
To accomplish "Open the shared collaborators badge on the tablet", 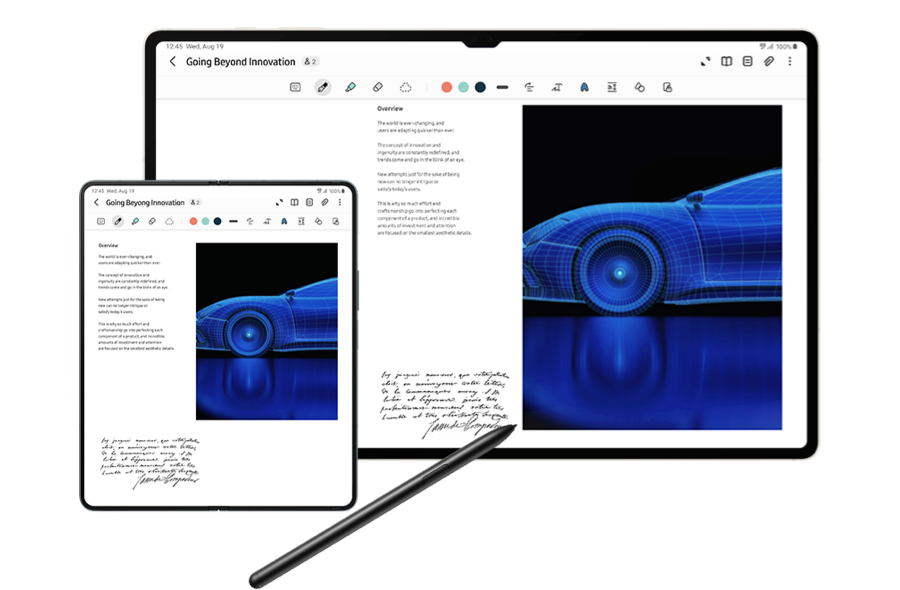I will (310, 61).
